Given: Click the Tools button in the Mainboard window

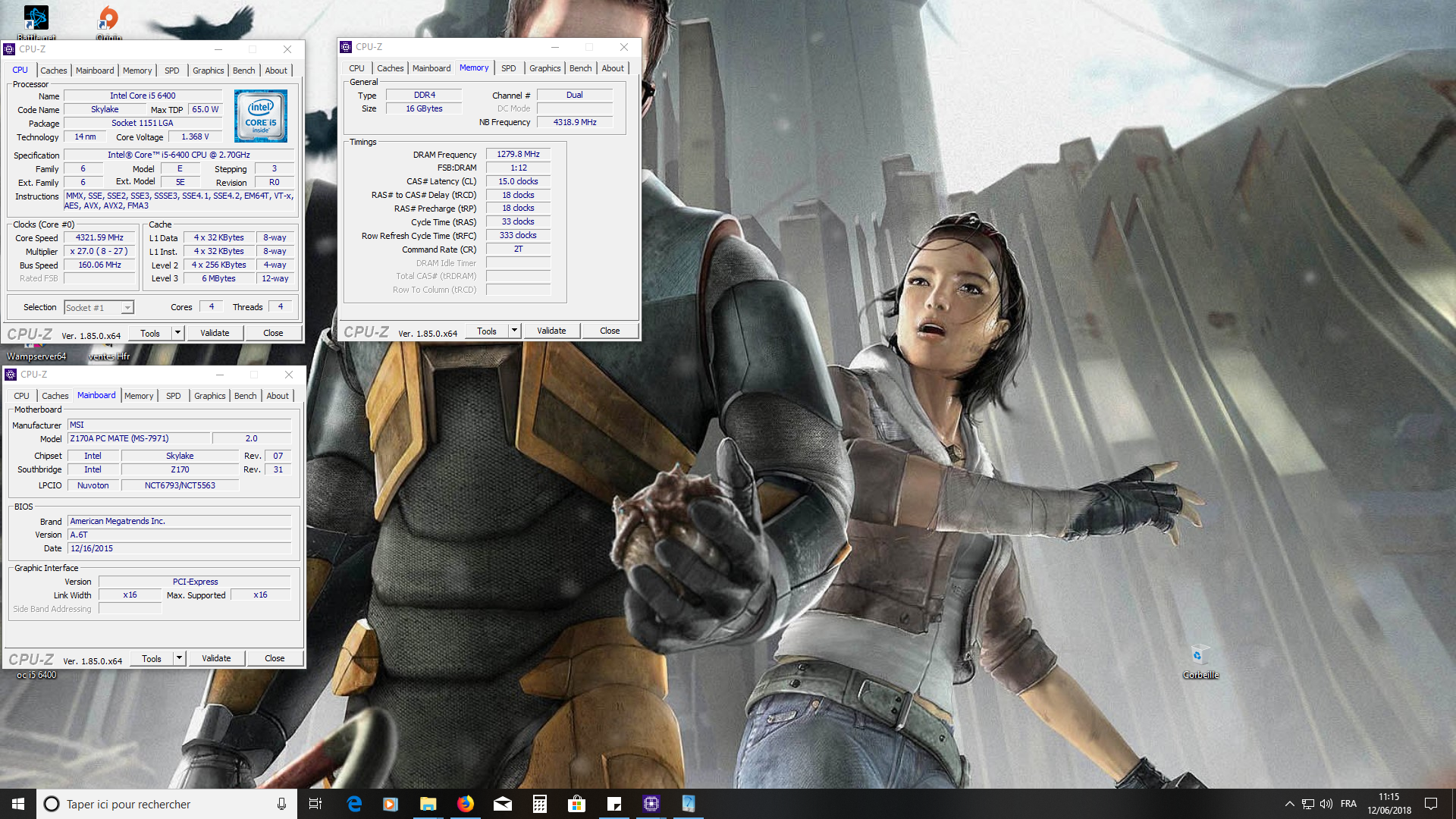Looking at the screenshot, I should click(152, 658).
